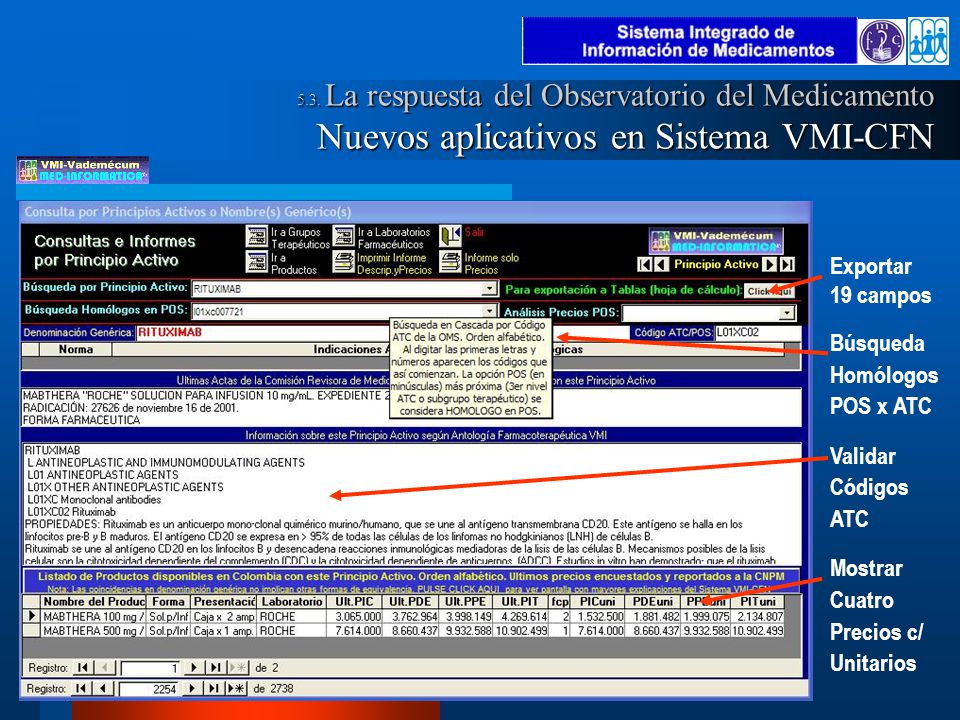Jump to first Principio Activo record

tap(644, 264)
